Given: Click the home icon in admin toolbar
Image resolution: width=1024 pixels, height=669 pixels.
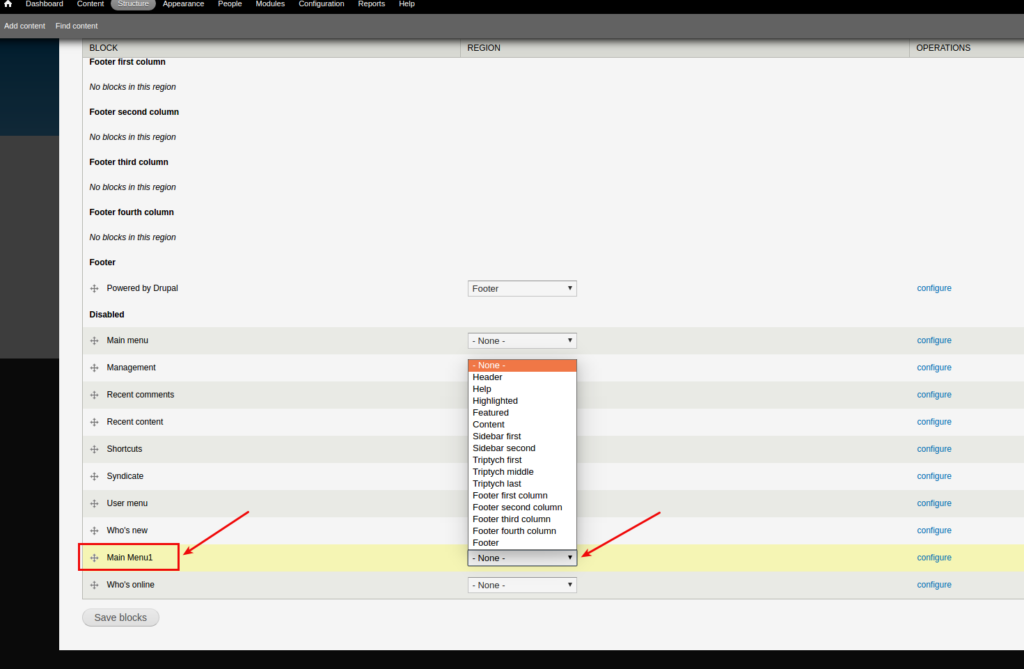Looking at the screenshot, I should click(8, 4).
